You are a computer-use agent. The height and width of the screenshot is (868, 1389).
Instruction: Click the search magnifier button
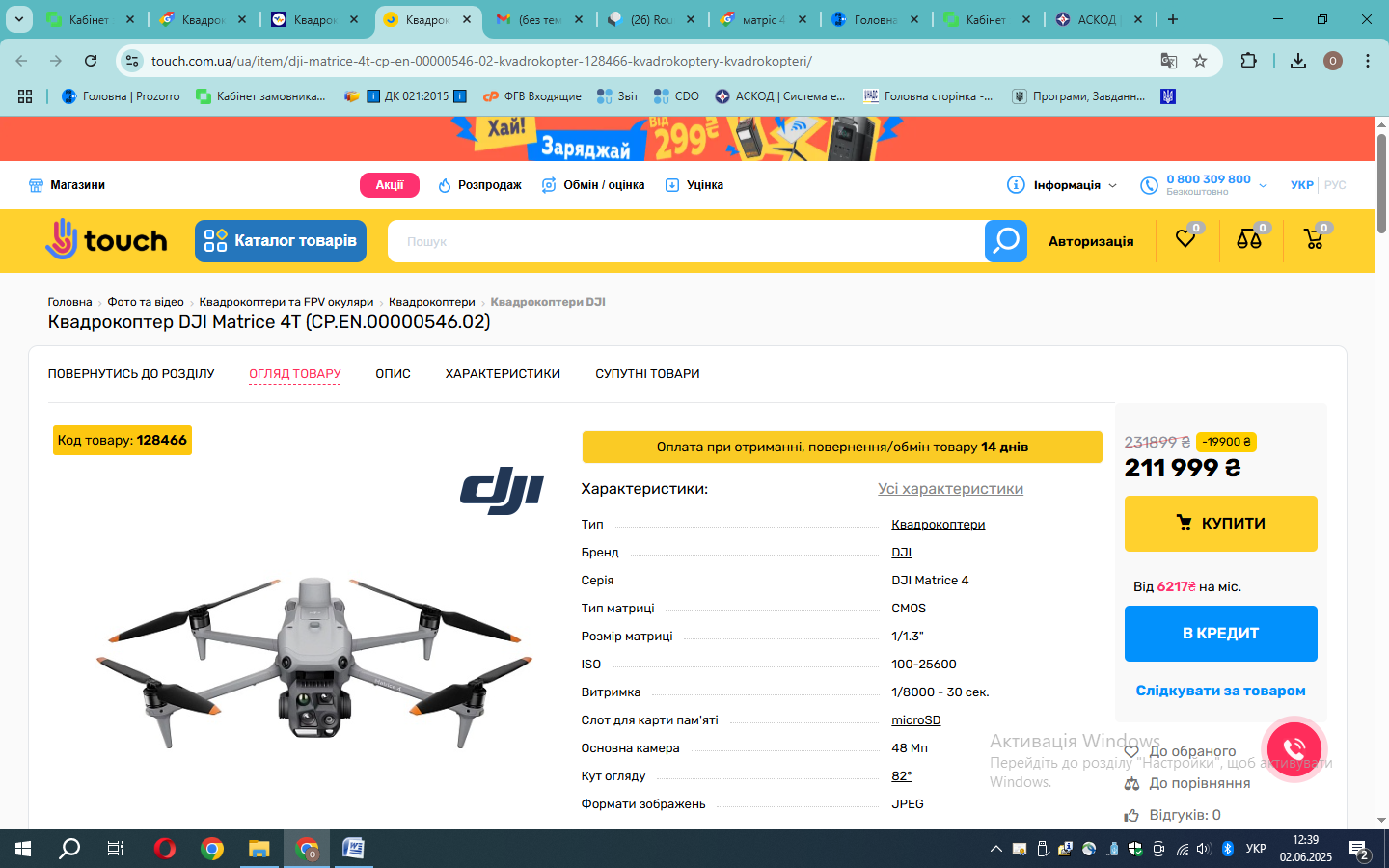(x=1006, y=241)
